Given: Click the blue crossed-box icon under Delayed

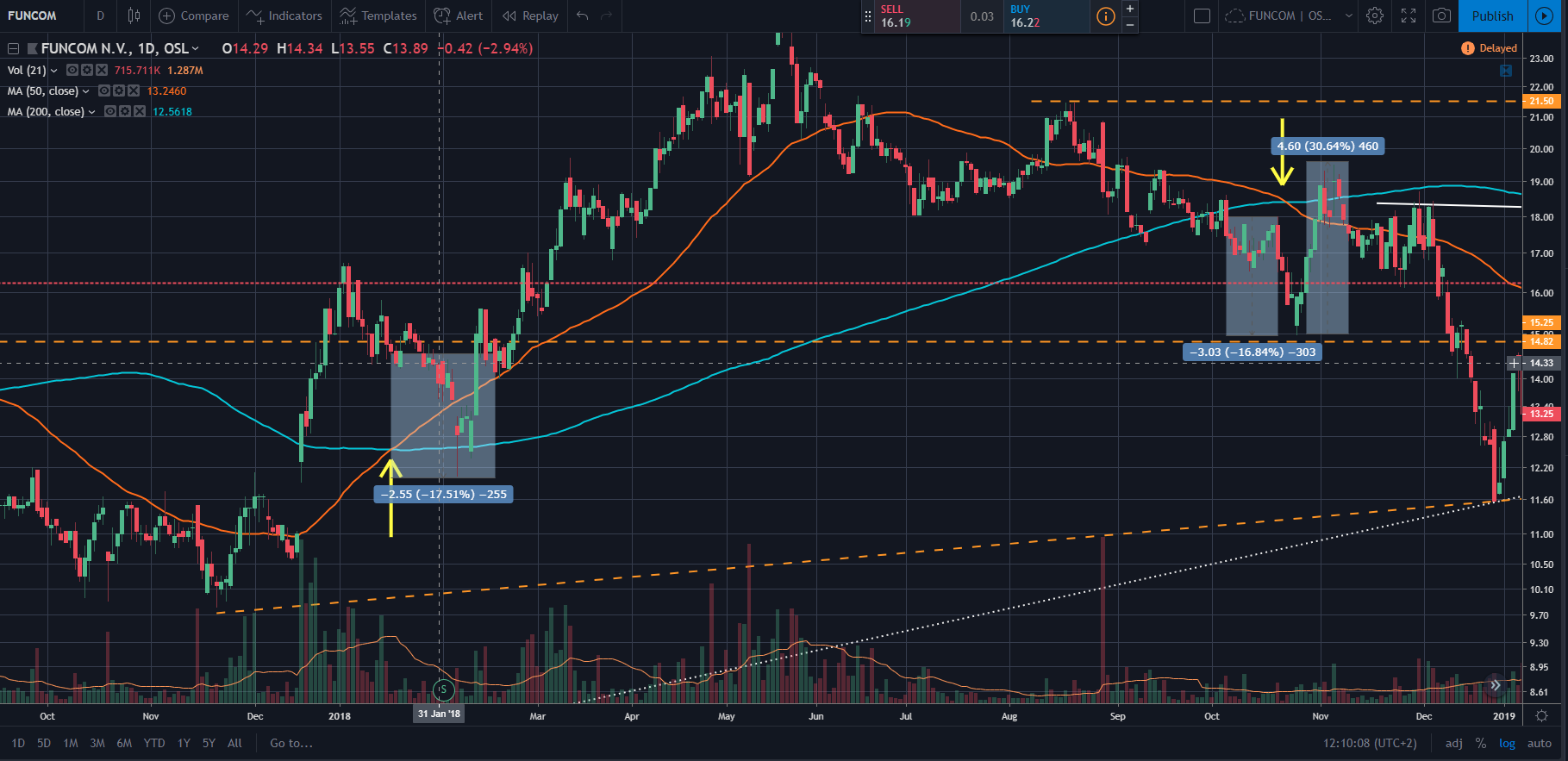Looking at the screenshot, I should 1506,71.
